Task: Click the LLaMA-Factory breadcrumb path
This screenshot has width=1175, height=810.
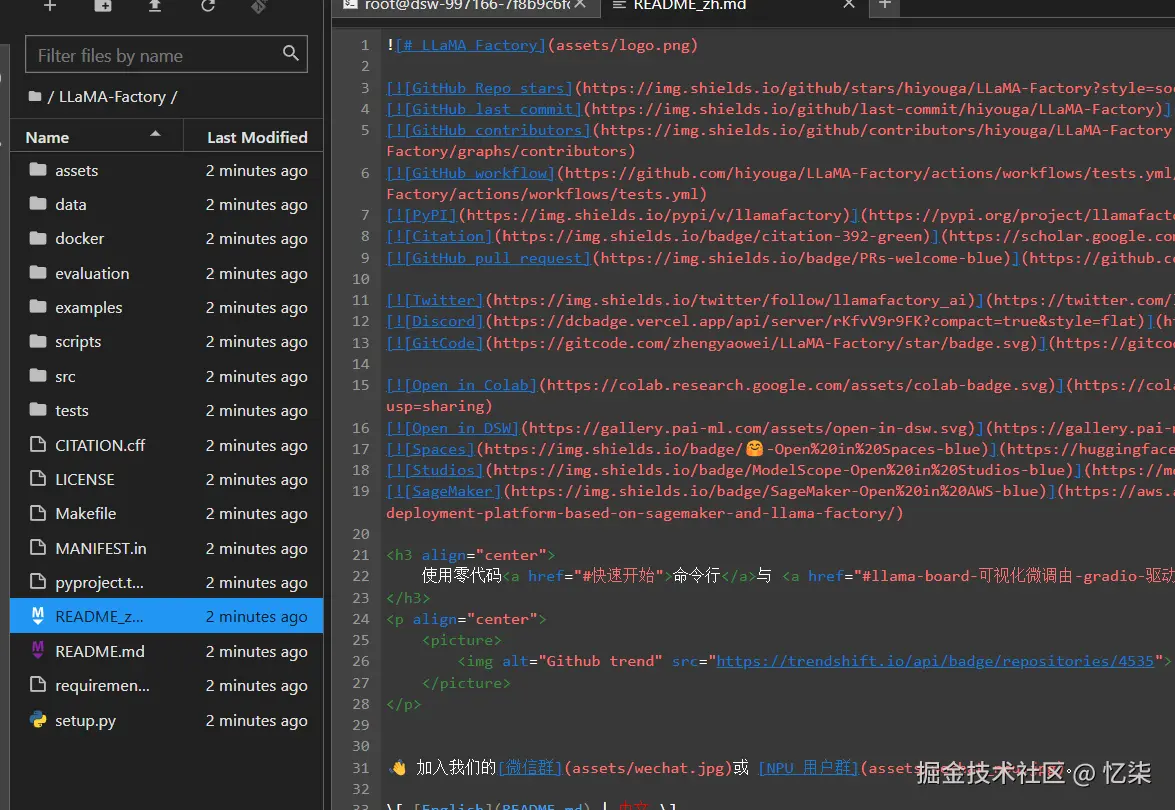Action: [112, 97]
